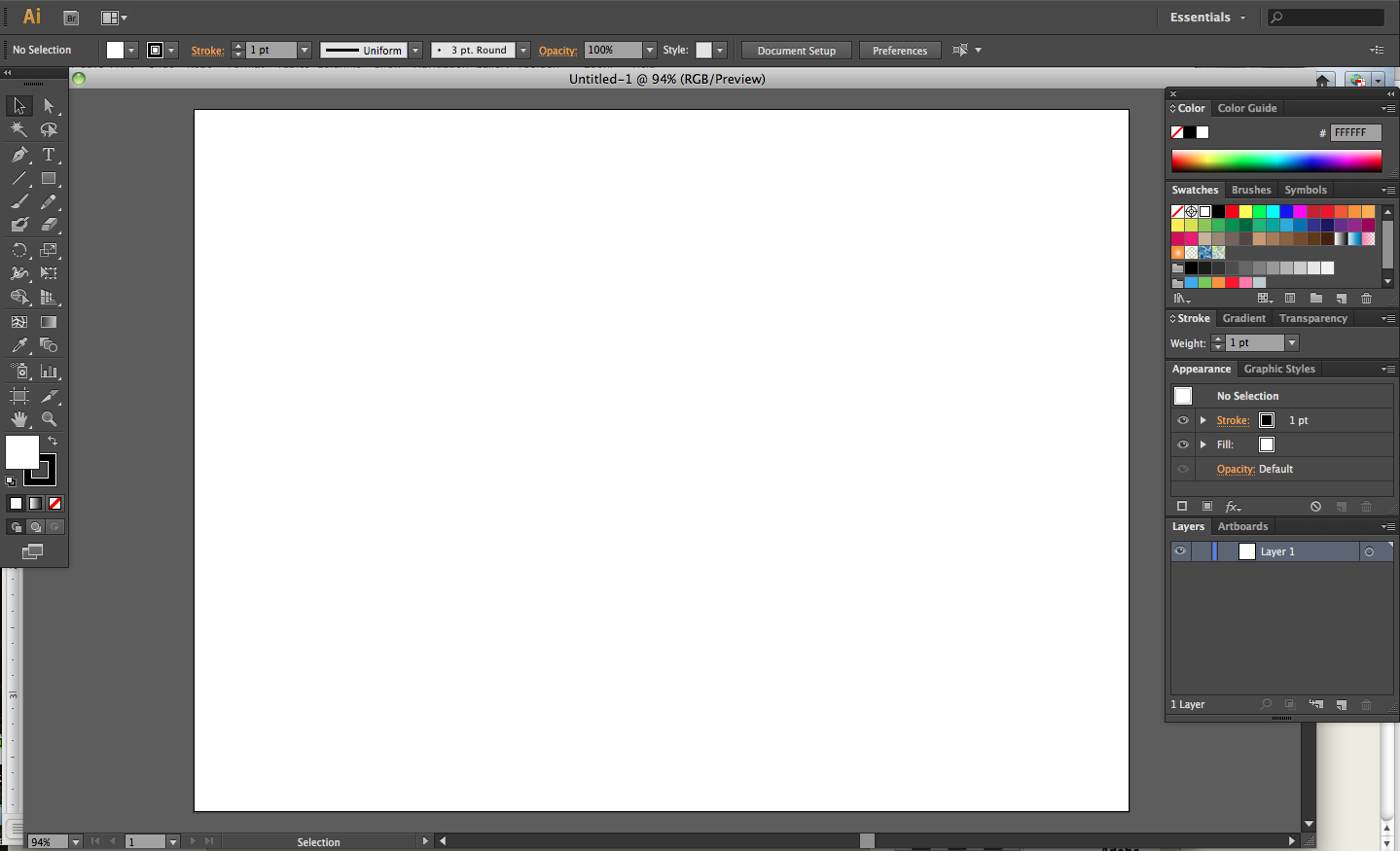
Task: Toggle Fill visibility in the Appearance panel
Action: pyautogui.click(x=1182, y=444)
